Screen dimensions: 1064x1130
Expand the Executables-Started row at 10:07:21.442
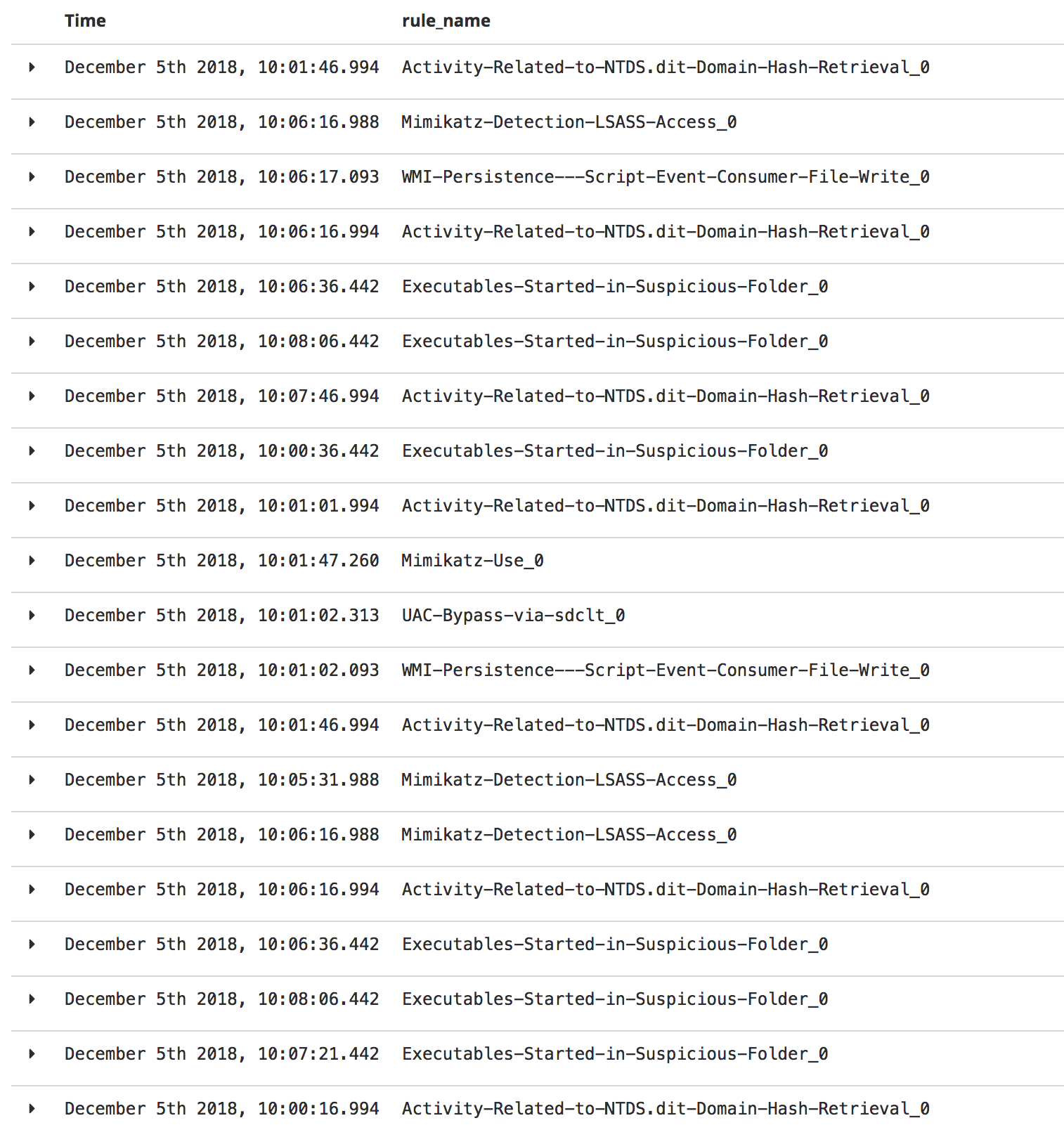pyautogui.click(x=32, y=1053)
